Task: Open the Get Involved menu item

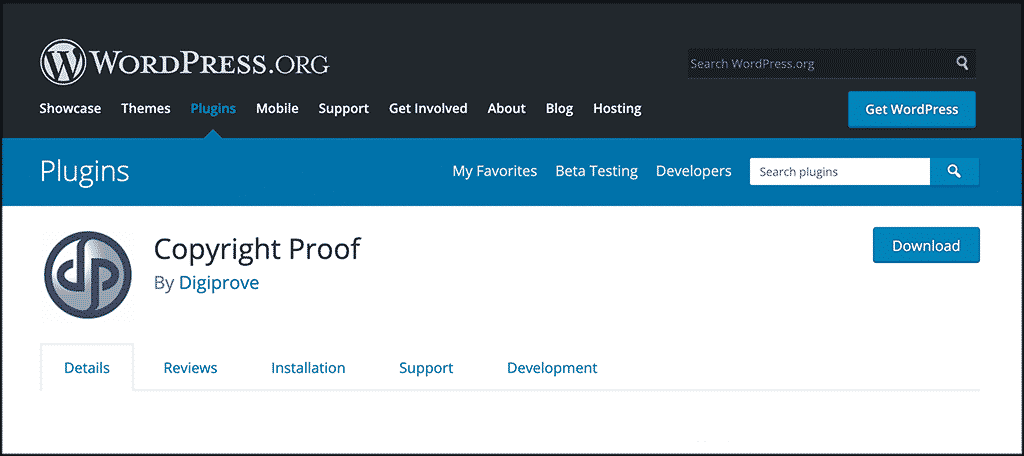Action: 428,108
